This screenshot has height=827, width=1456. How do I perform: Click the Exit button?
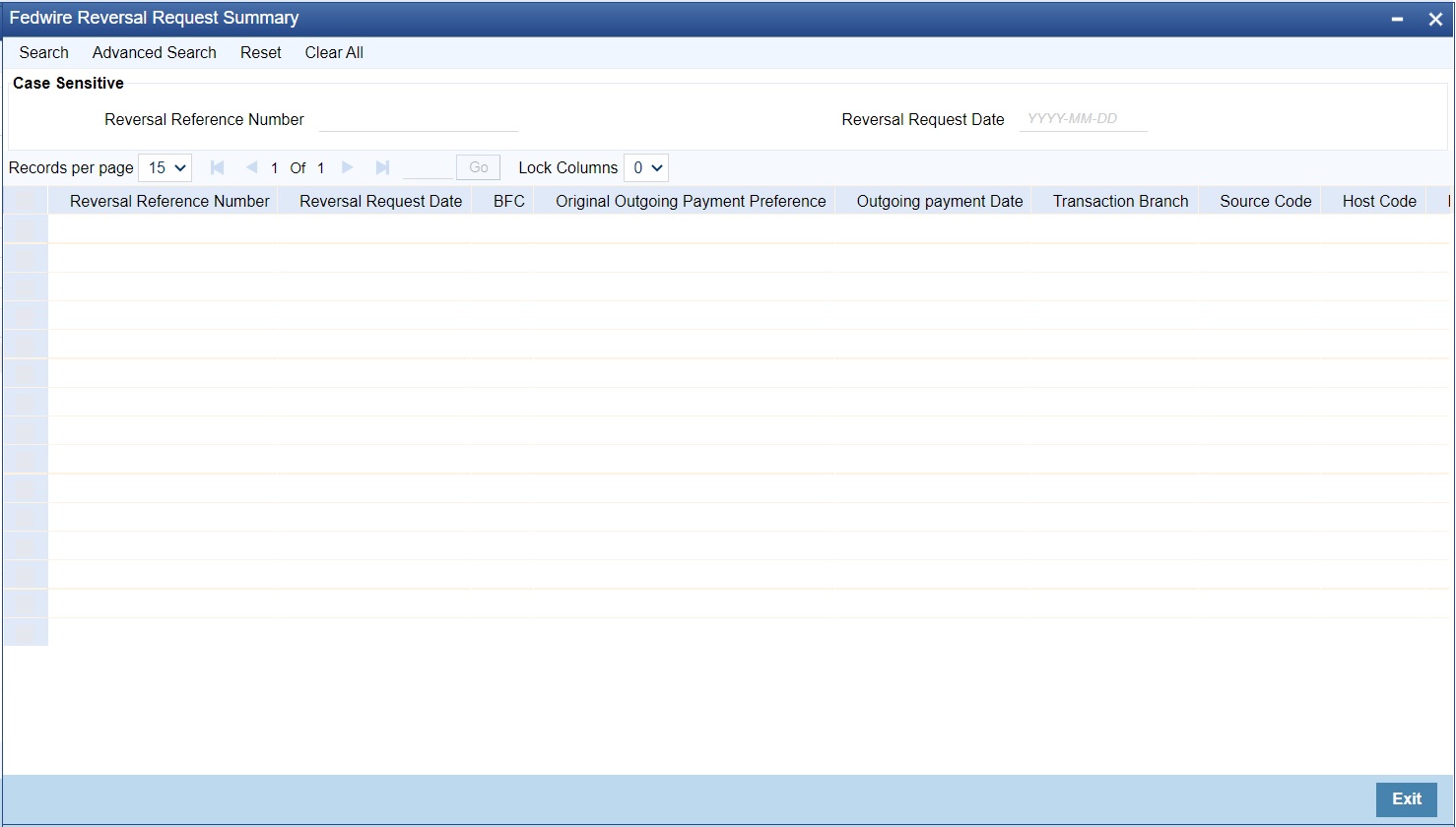tap(1407, 799)
